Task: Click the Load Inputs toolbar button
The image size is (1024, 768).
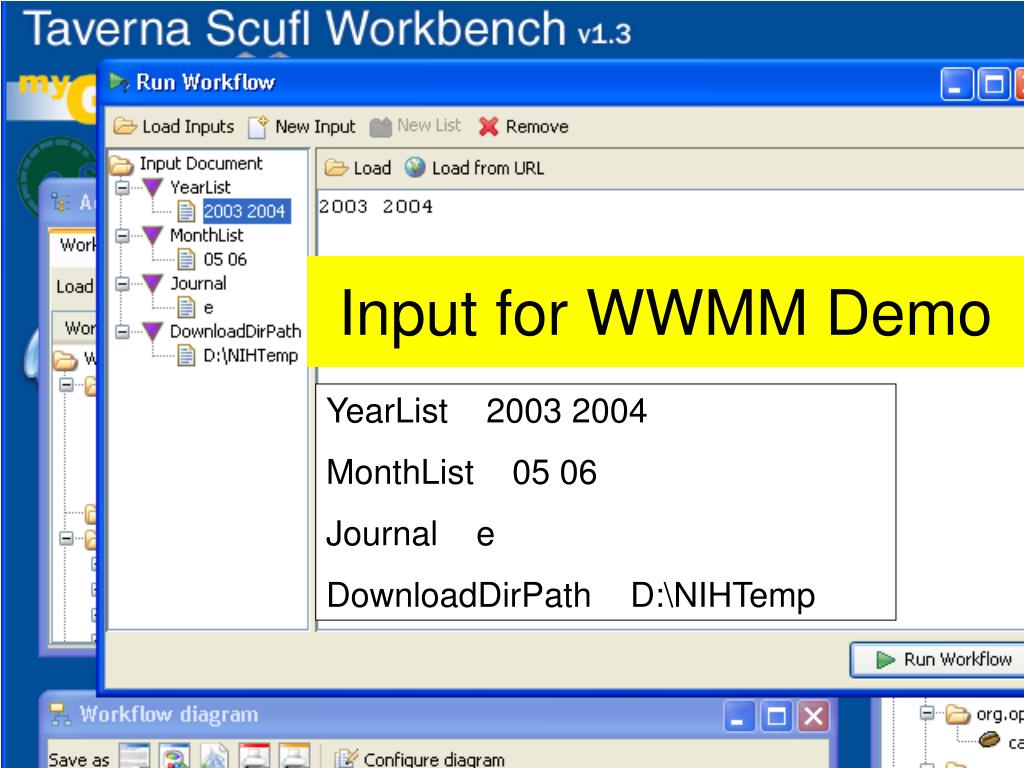Action: tap(174, 126)
